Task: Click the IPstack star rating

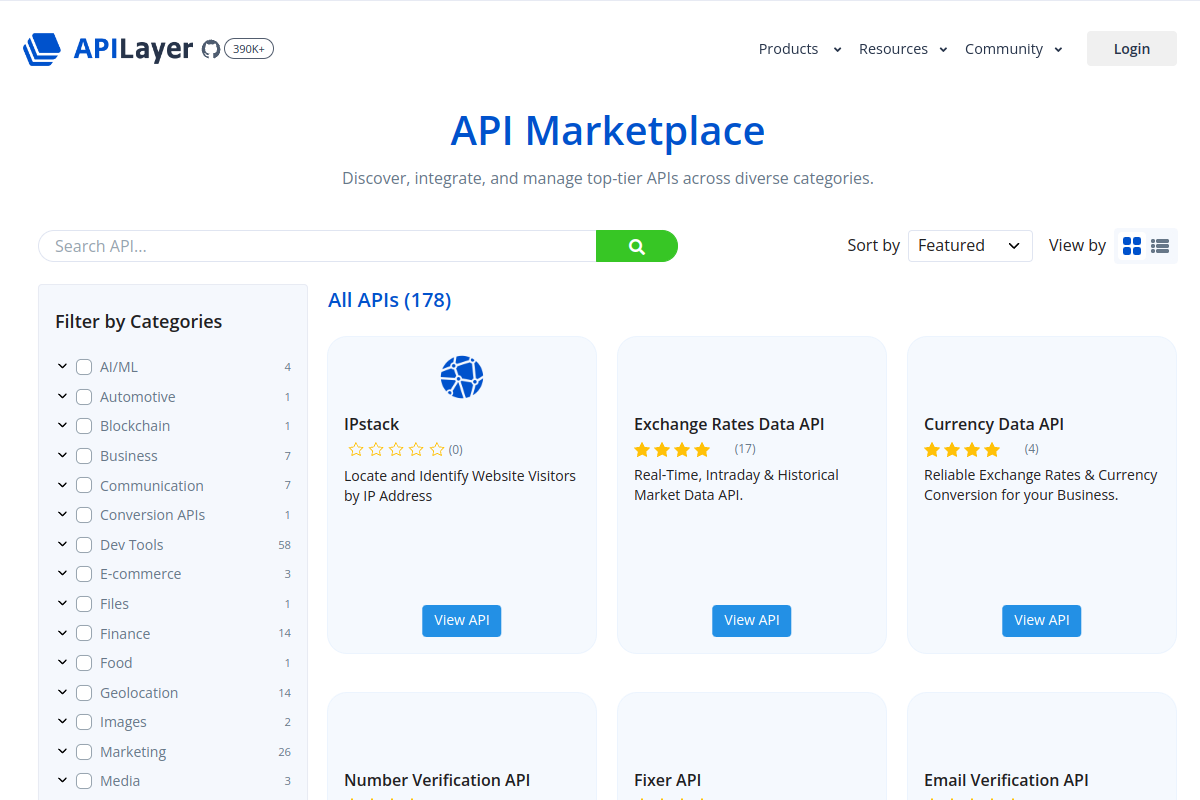Action: (396, 449)
